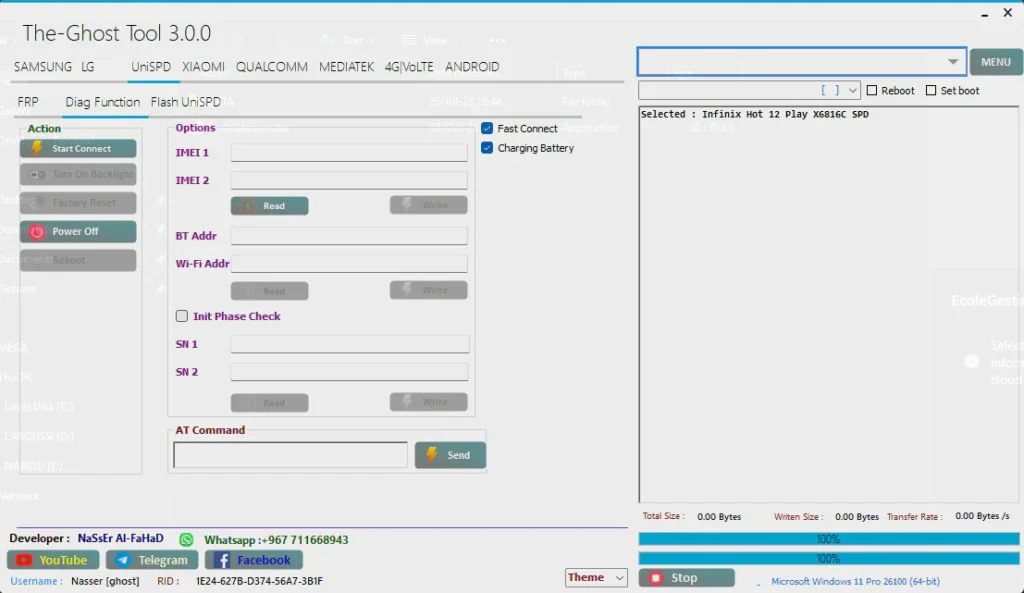Open the Telegram icon link
Viewport: 1024px width, 593px height.
pos(122,560)
